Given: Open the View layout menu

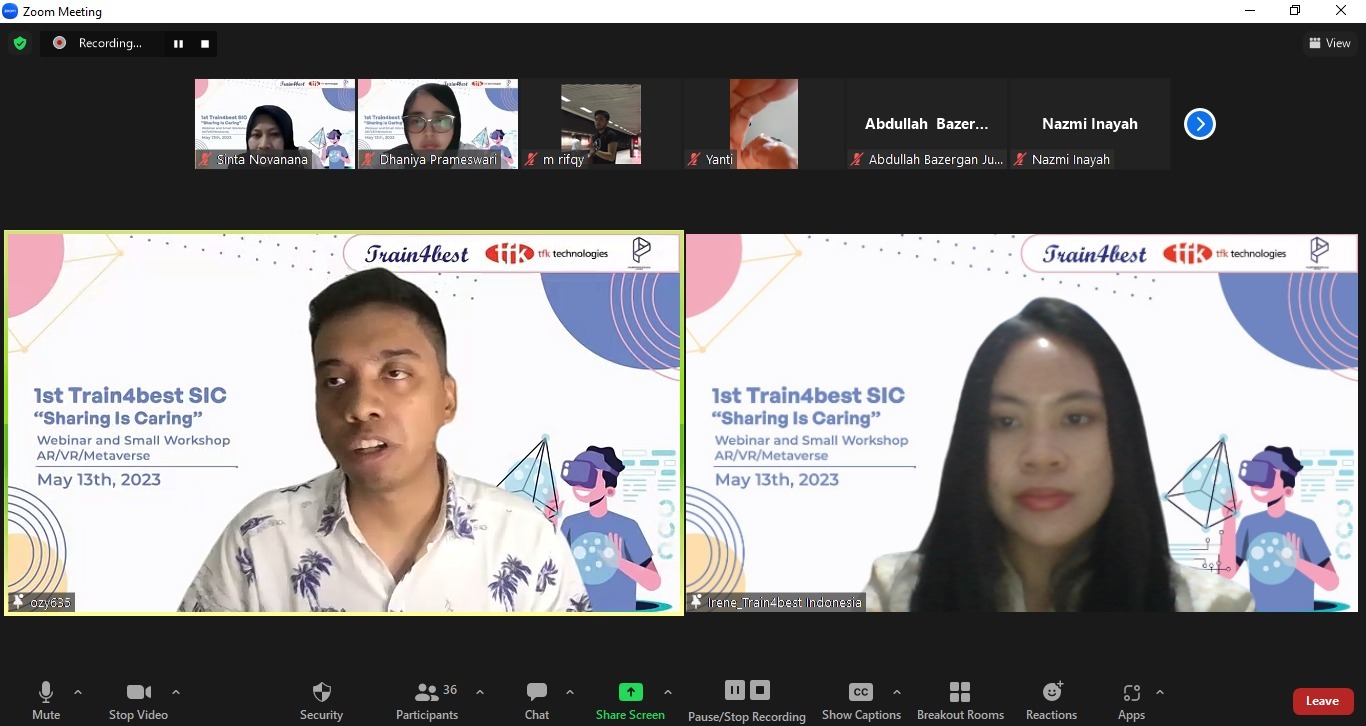Looking at the screenshot, I should point(1329,43).
